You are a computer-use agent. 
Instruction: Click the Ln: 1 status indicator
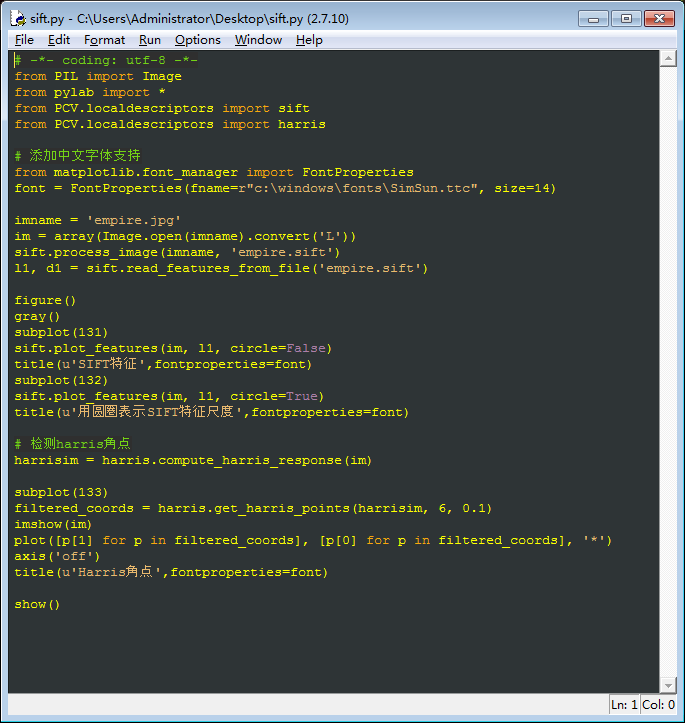[624, 705]
